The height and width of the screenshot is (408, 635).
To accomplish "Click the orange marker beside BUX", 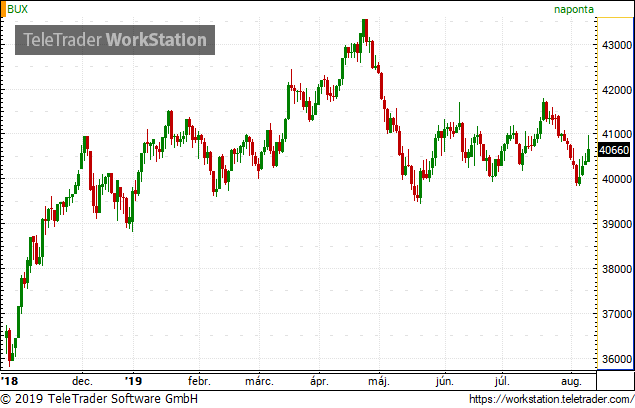I will [x=3, y=9].
